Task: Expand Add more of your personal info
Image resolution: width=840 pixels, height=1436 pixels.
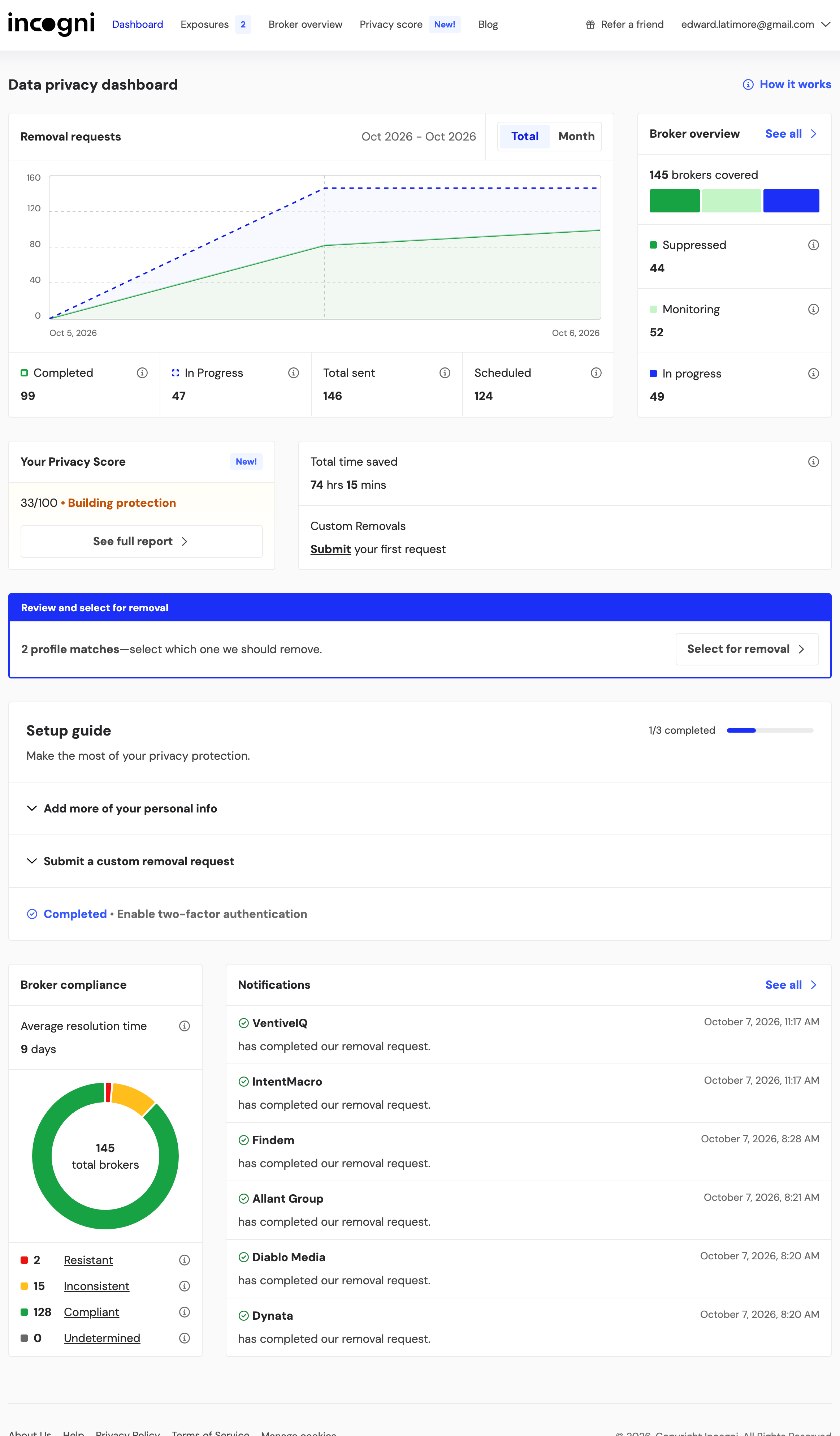Action: [x=420, y=808]
